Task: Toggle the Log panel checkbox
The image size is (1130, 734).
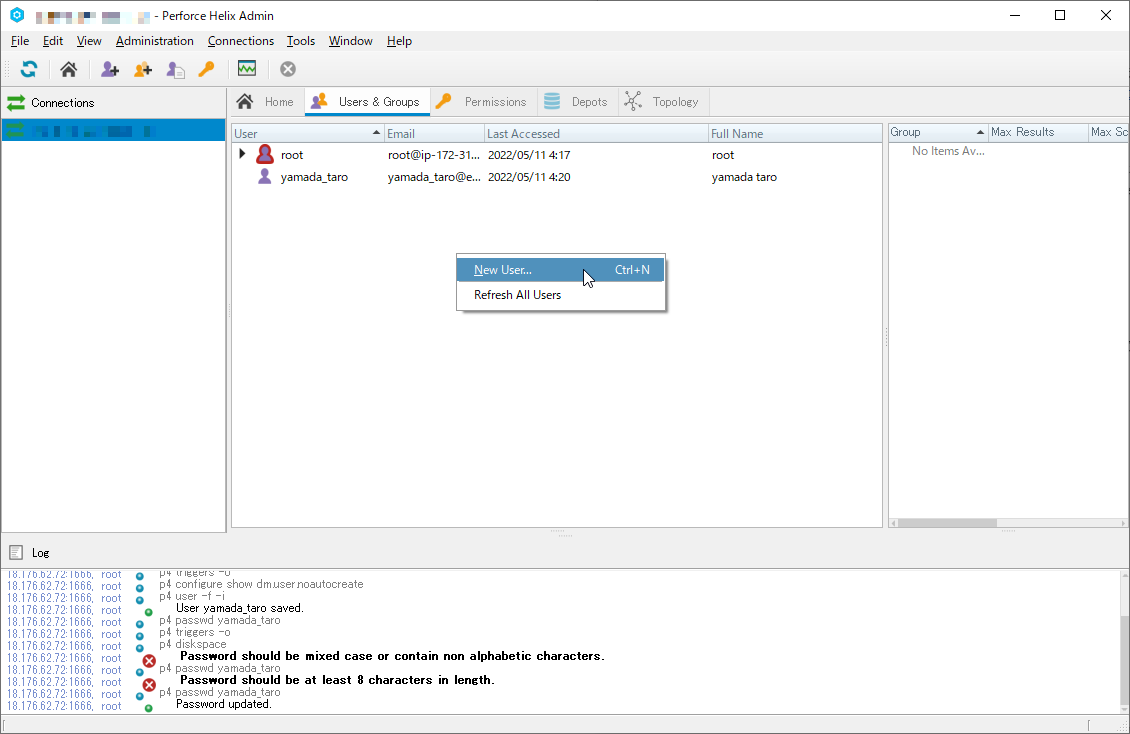Action: (x=16, y=552)
